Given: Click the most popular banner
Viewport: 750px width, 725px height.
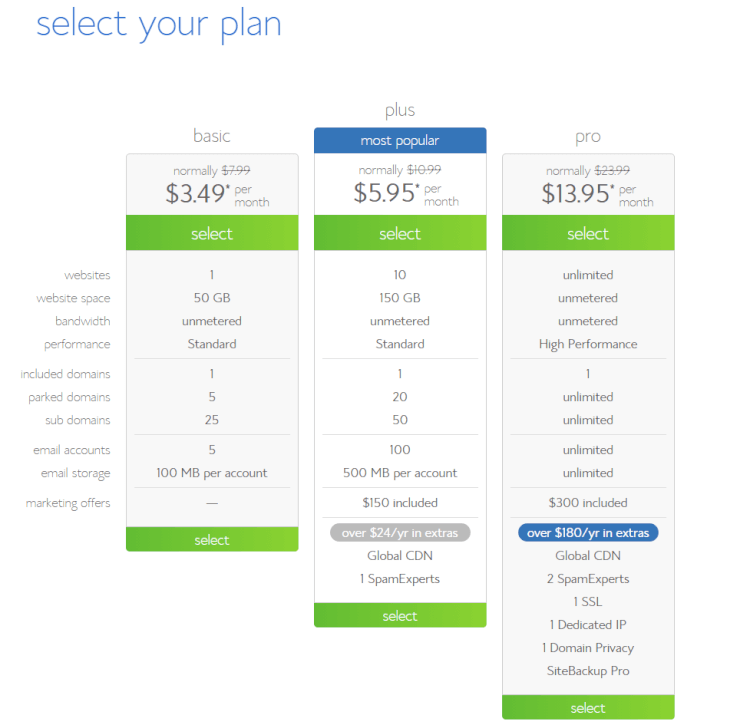Looking at the screenshot, I should point(400,141).
